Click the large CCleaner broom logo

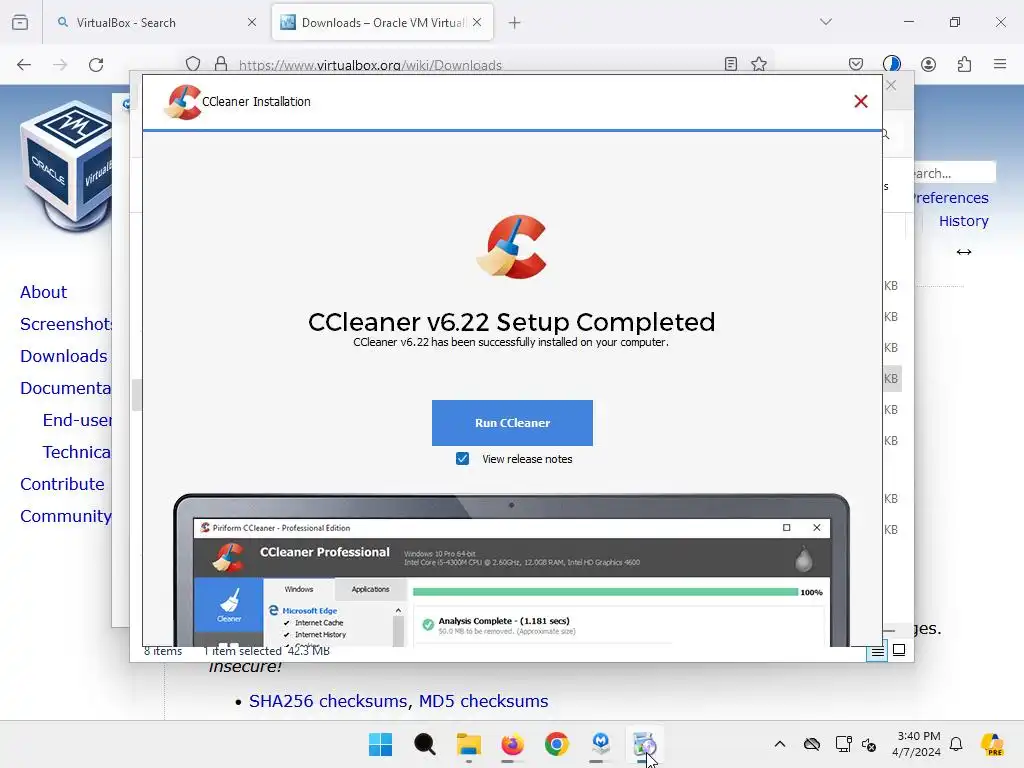tap(512, 246)
